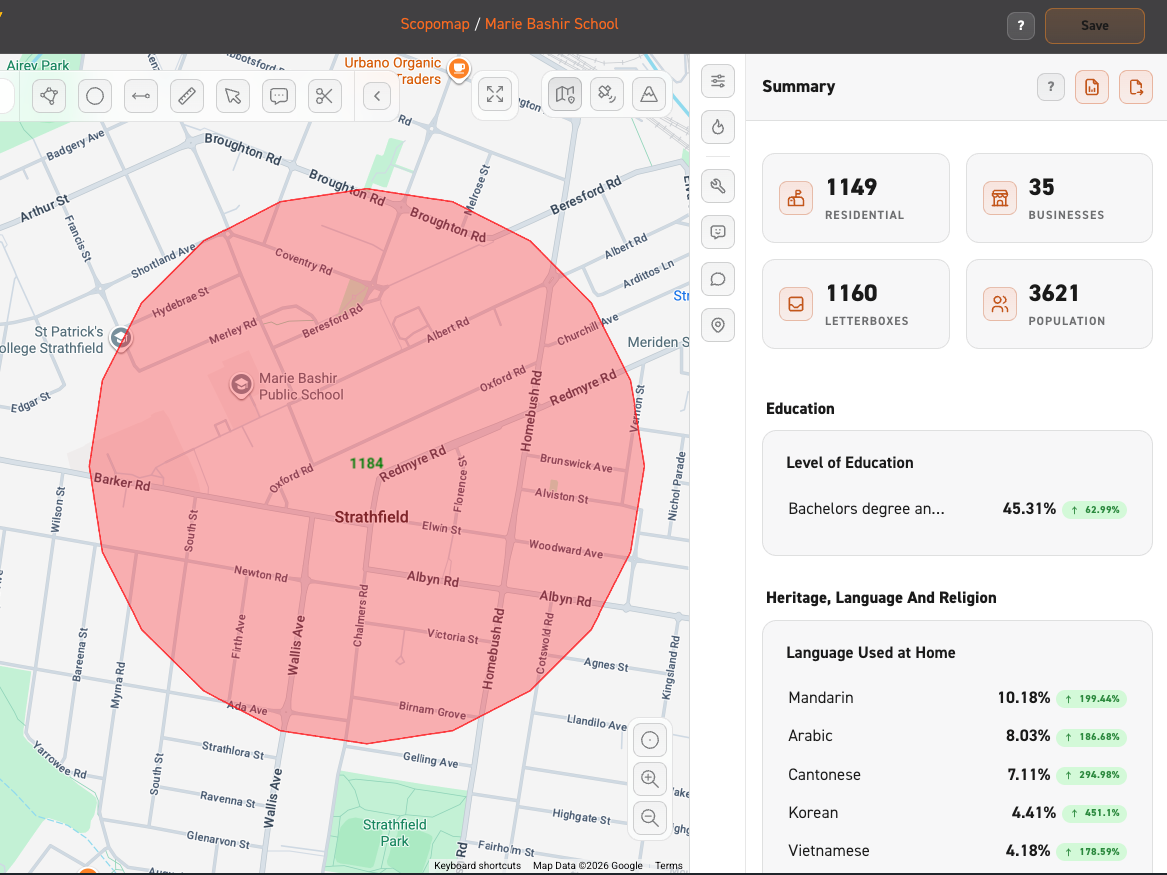Image resolution: width=1167 pixels, height=875 pixels.
Task: Open the heatmap flame panel
Action: click(718, 127)
